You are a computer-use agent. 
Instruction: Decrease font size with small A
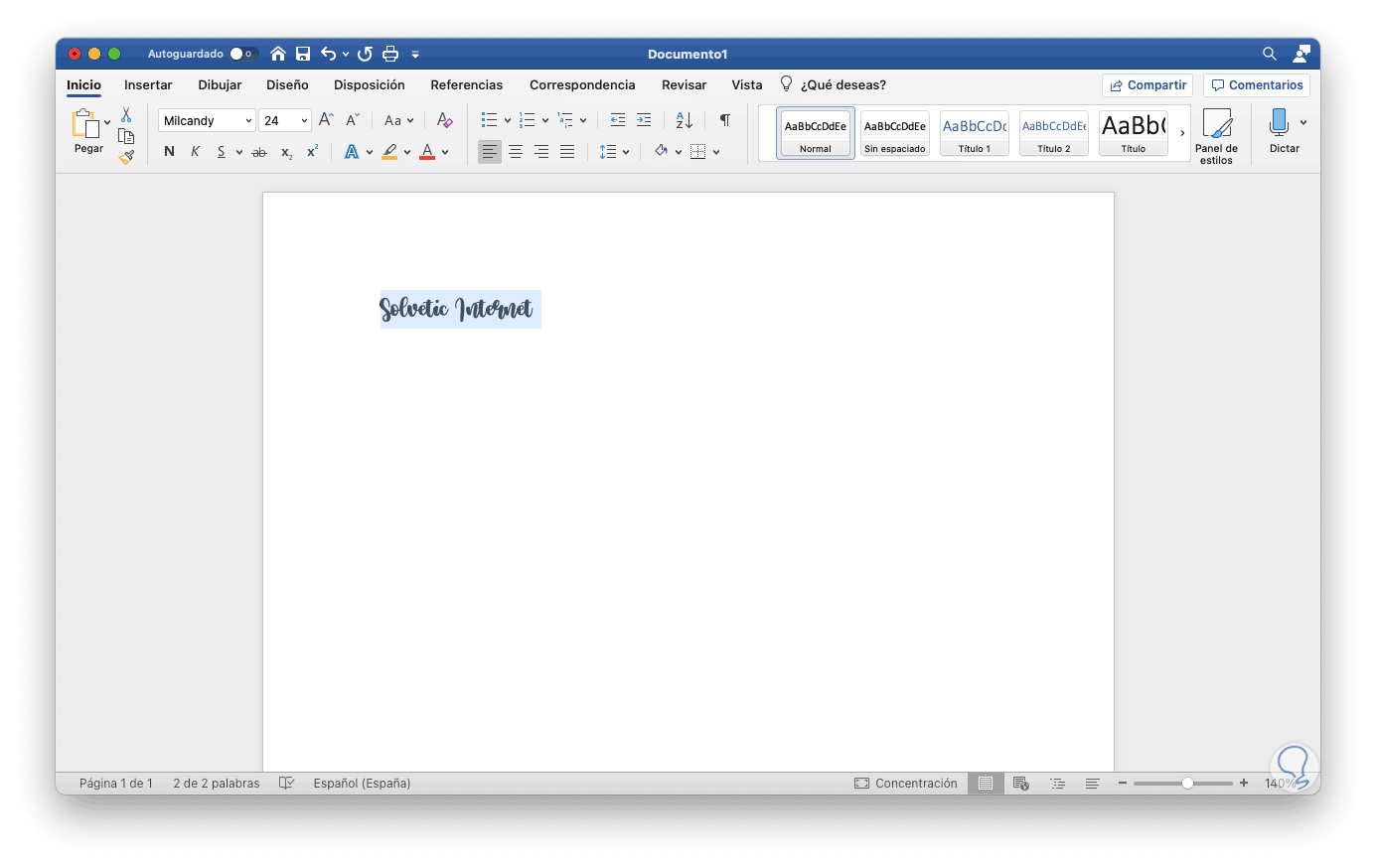point(353,120)
